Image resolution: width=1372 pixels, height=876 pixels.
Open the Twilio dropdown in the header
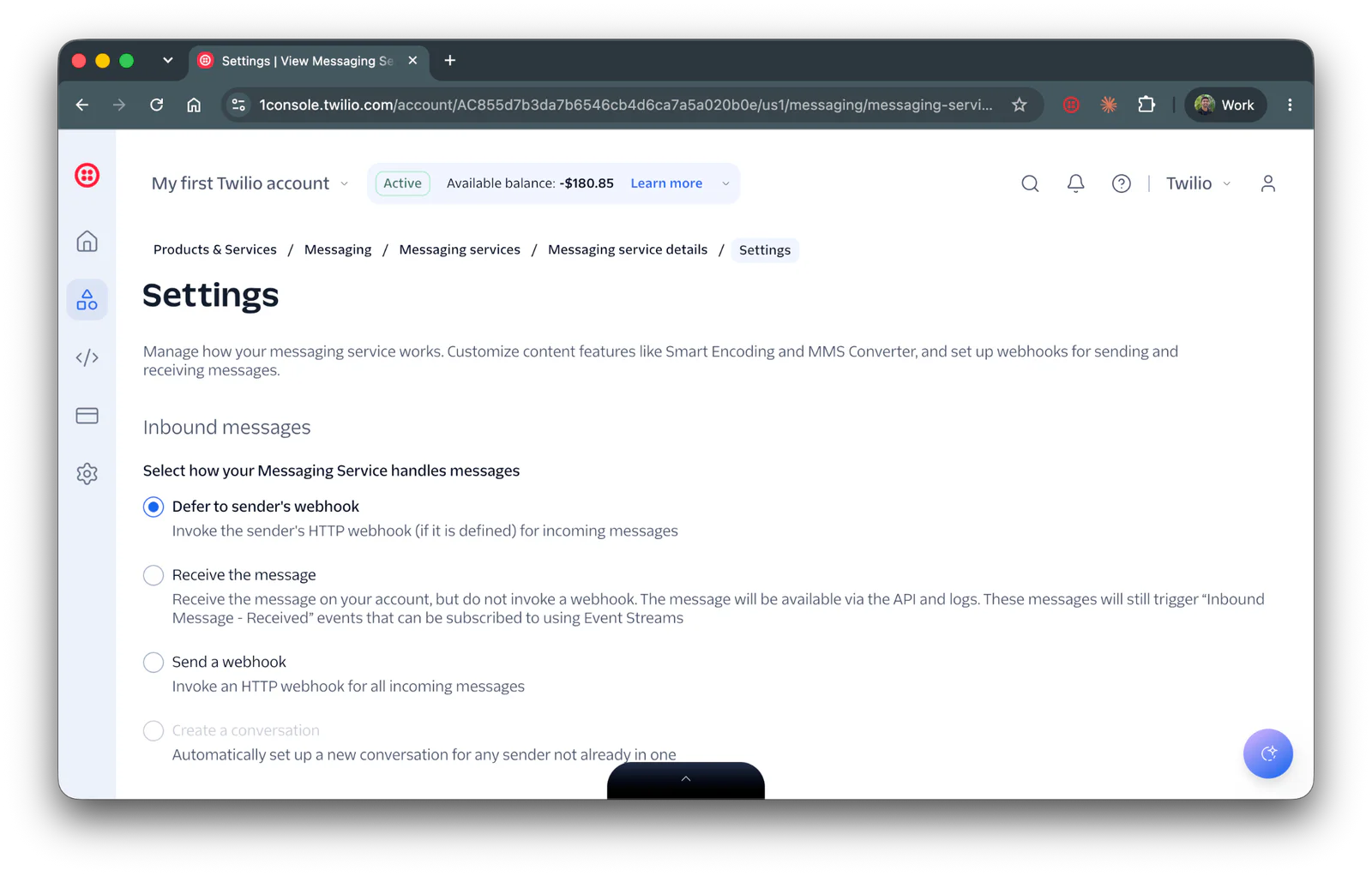pyautogui.click(x=1198, y=183)
